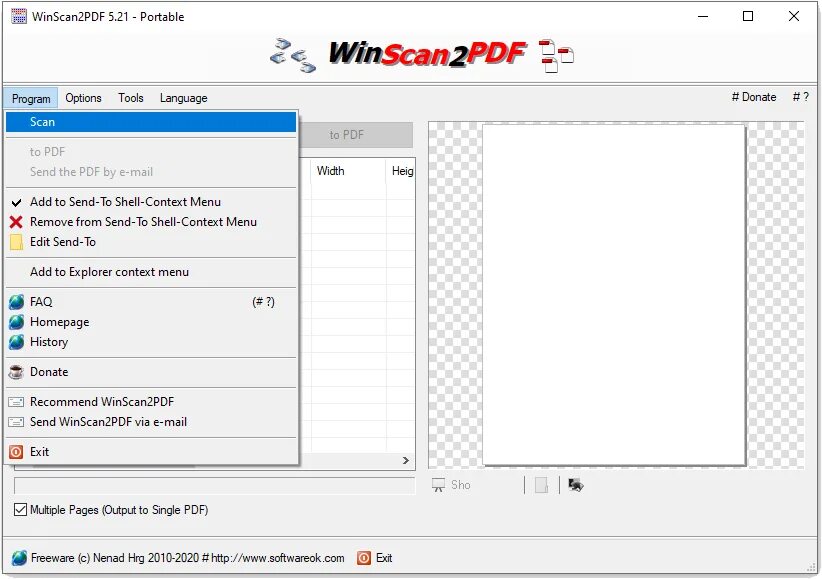The width and height of the screenshot is (822, 579).
Task: Click the yellow Edit Send-To folder icon
Action: pyautogui.click(x=16, y=242)
